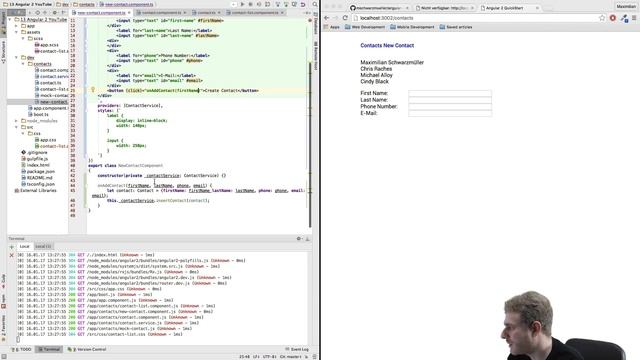The width and height of the screenshot is (640, 360).
Task: Add a new terminal session with plus icon
Action: [x=11, y=247]
